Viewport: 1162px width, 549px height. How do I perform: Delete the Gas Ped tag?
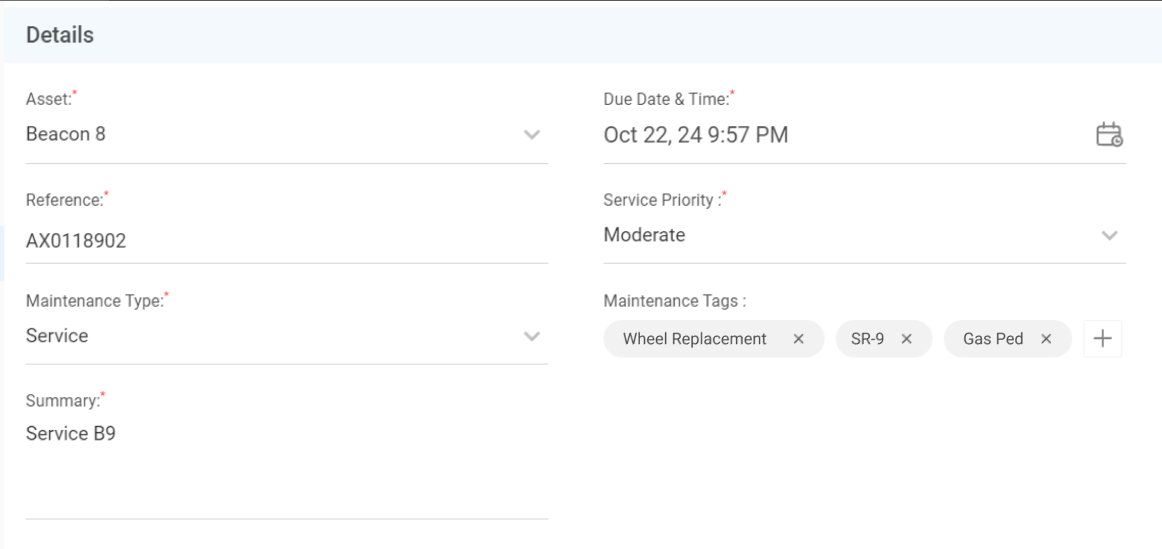click(x=1046, y=339)
